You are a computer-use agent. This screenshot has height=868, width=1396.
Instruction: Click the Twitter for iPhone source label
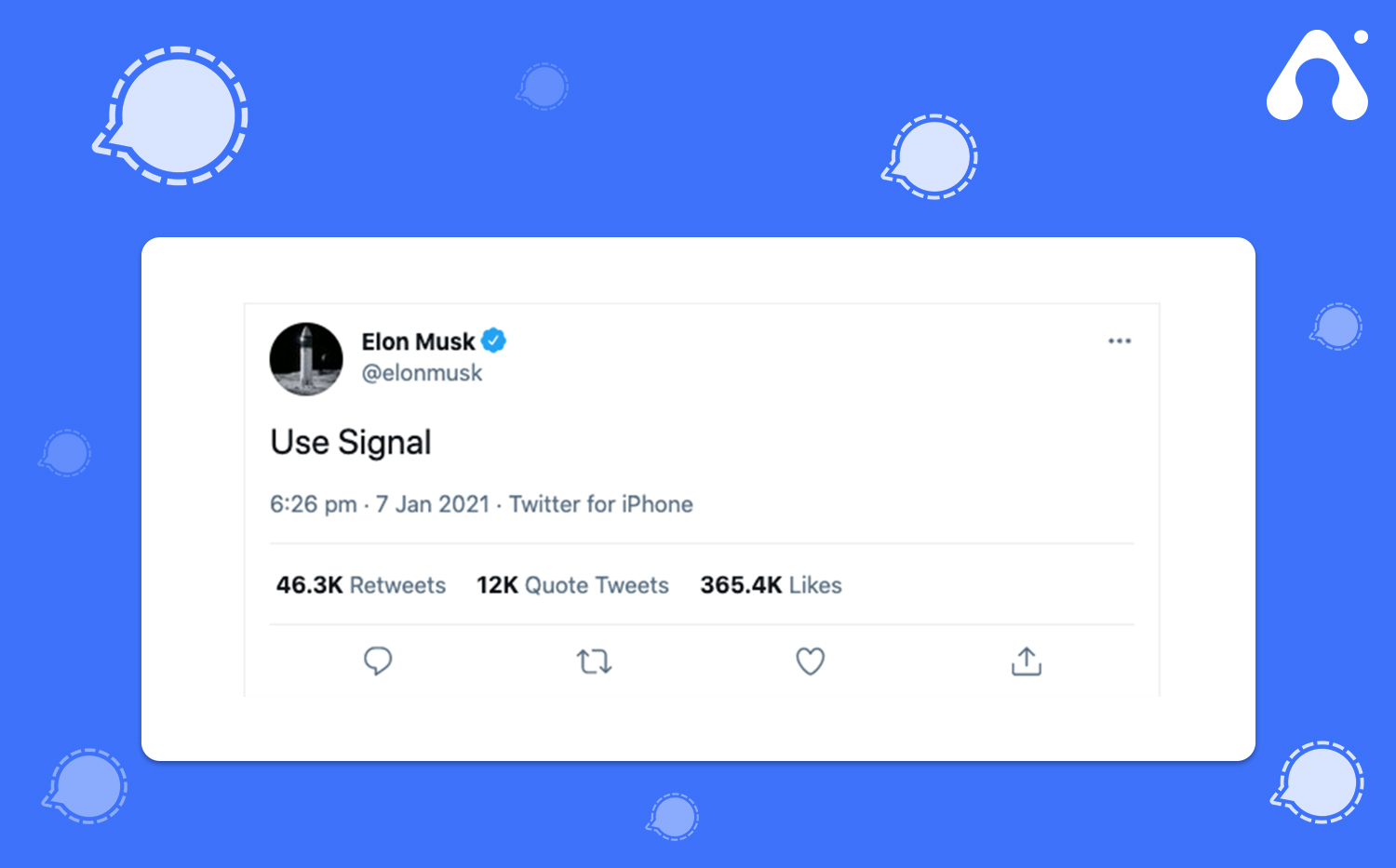point(600,503)
